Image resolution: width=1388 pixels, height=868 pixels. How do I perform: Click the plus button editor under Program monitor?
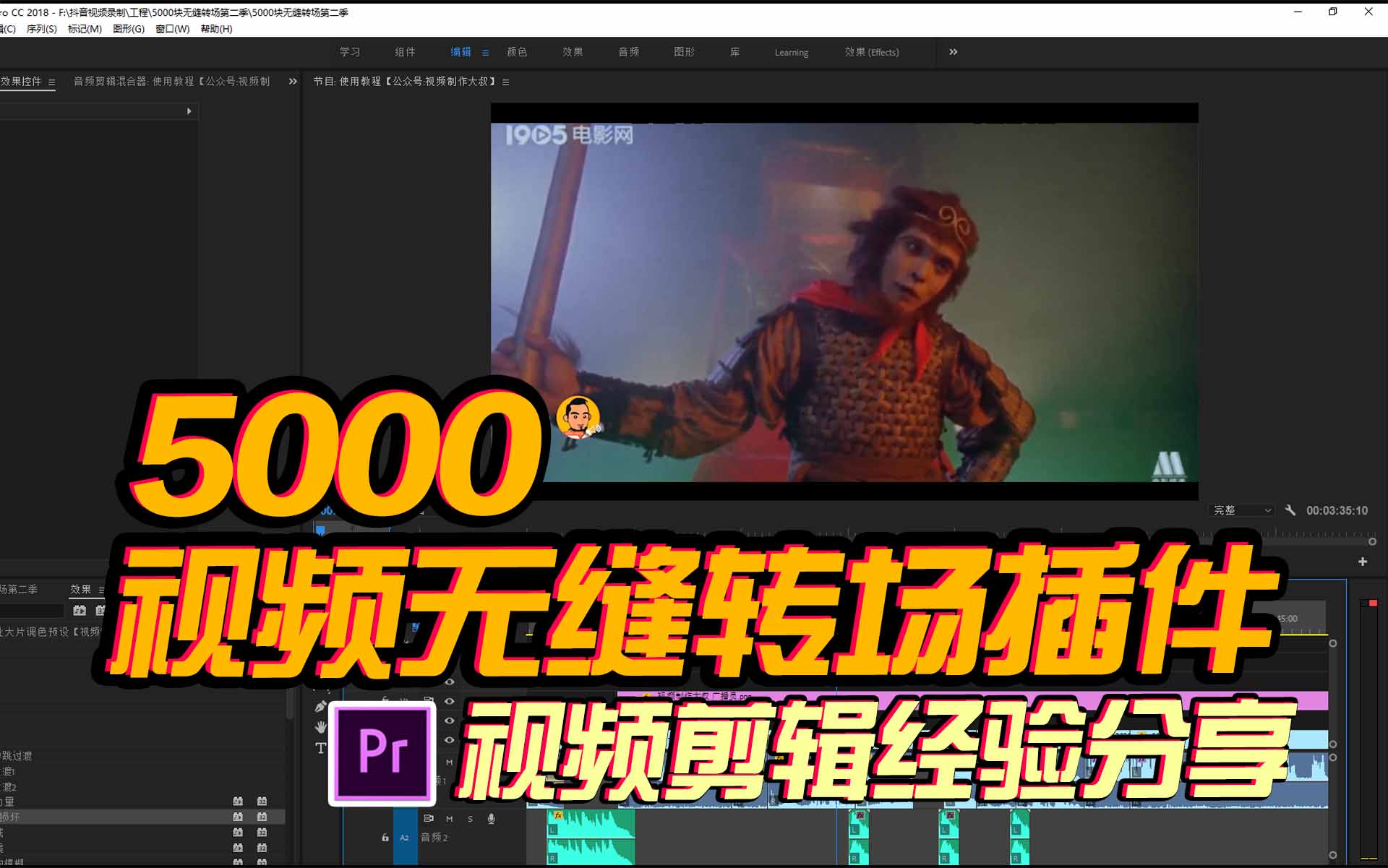click(1363, 562)
